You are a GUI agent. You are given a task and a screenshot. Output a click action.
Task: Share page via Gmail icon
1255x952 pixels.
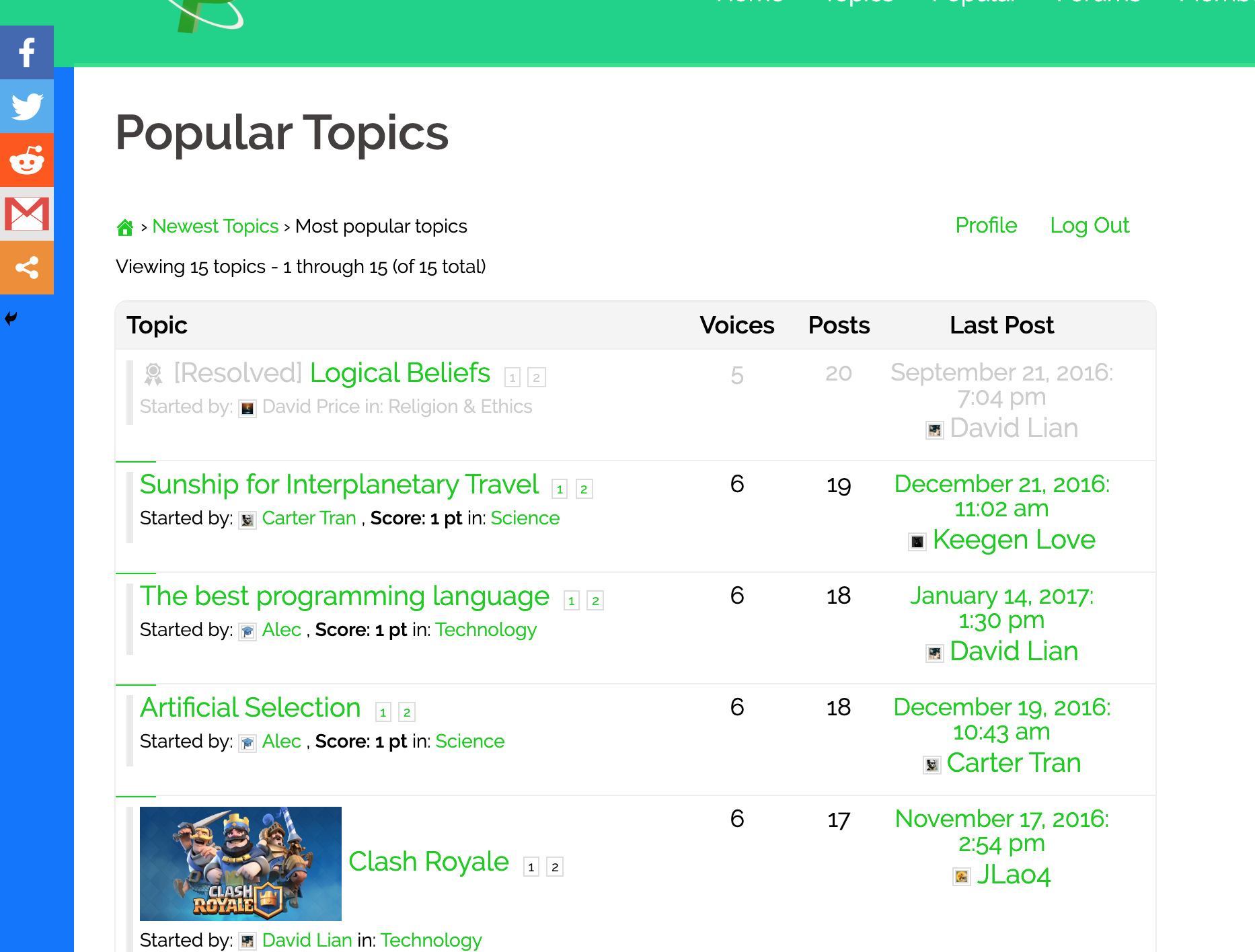click(x=27, y=214)
